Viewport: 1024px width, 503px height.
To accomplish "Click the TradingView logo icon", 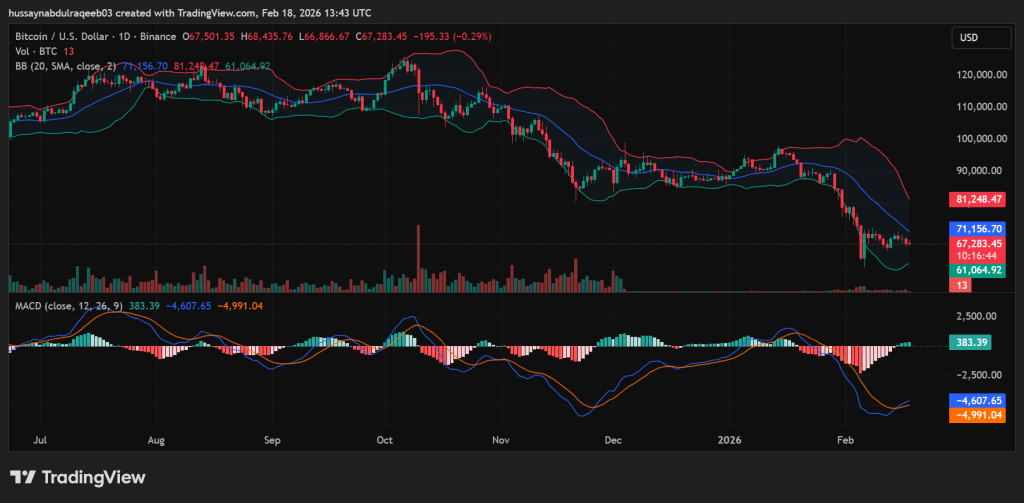I will pyautogui.click(x=22, y=479).
